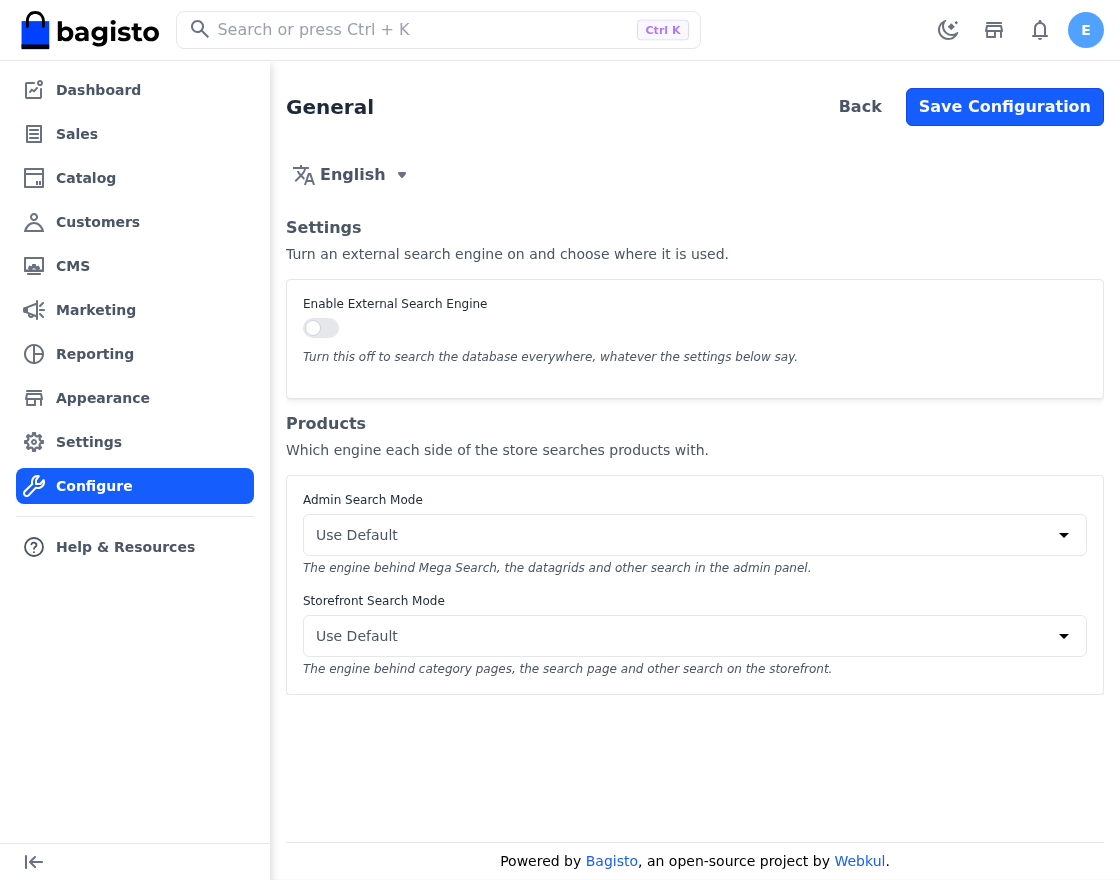Screen dimensions: 1120x880
Task: Click the 'Admin Search Mode' label
Action: (363, 500)
